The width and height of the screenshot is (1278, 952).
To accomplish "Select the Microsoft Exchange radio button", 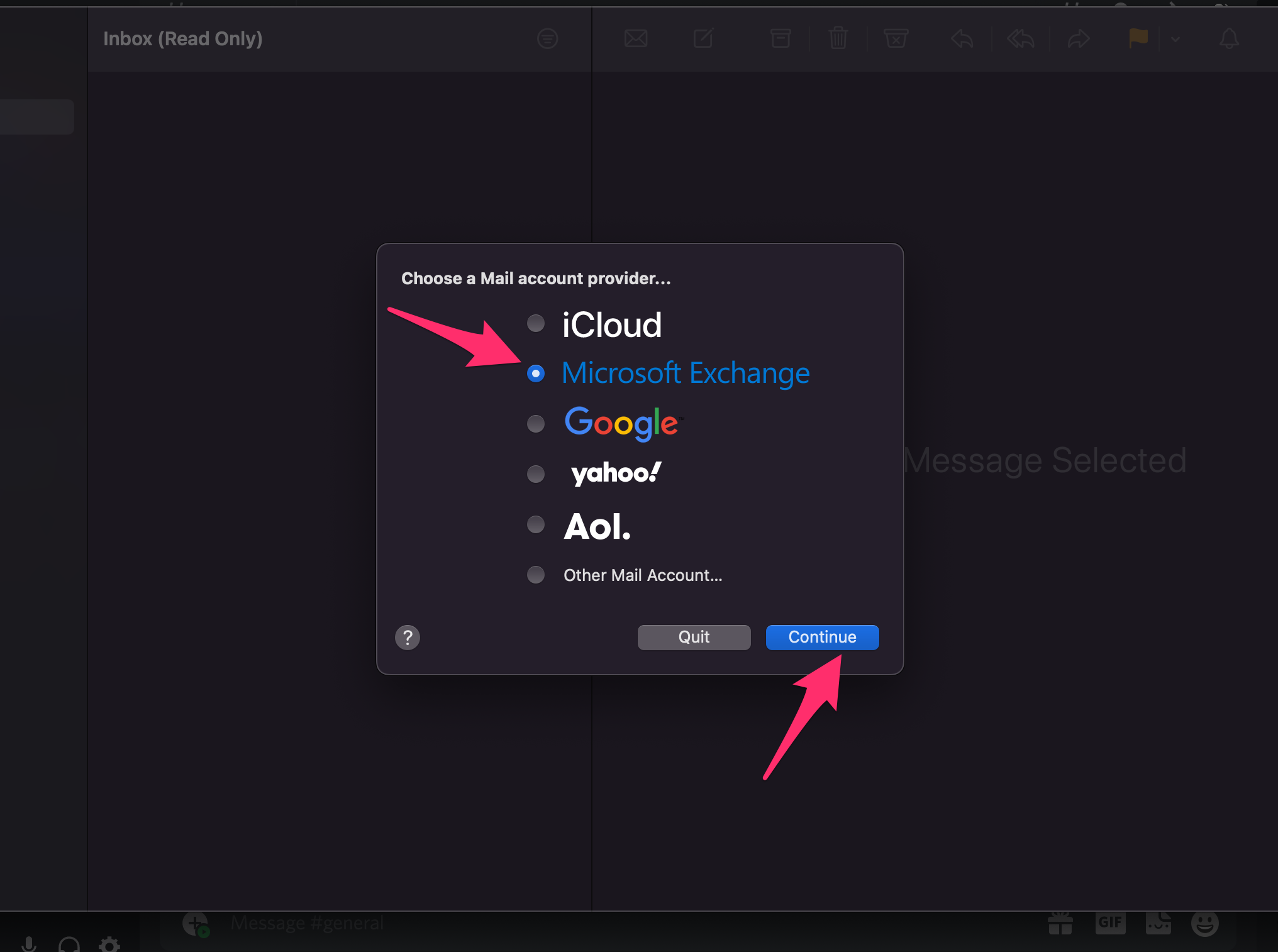I will (536, 374).
